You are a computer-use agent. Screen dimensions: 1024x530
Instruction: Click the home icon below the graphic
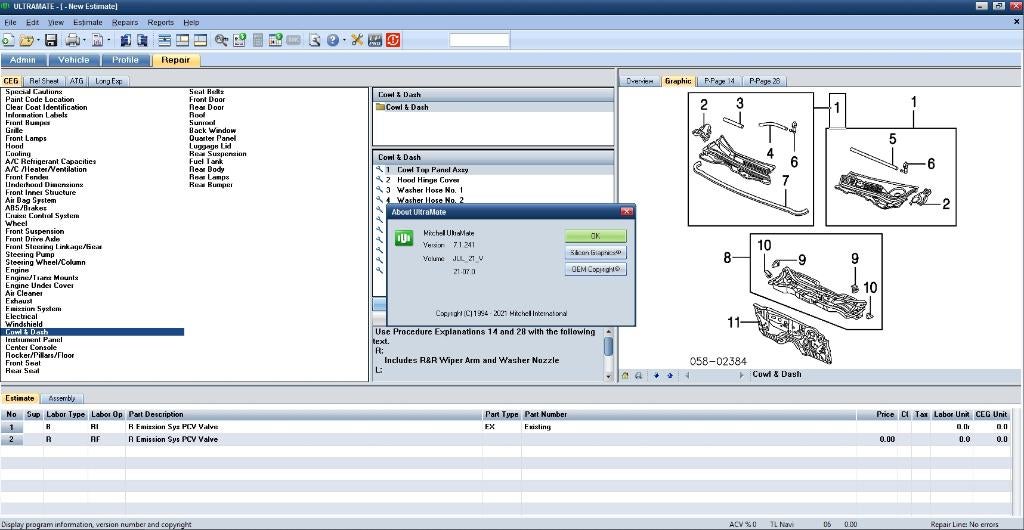pos(626,375)
